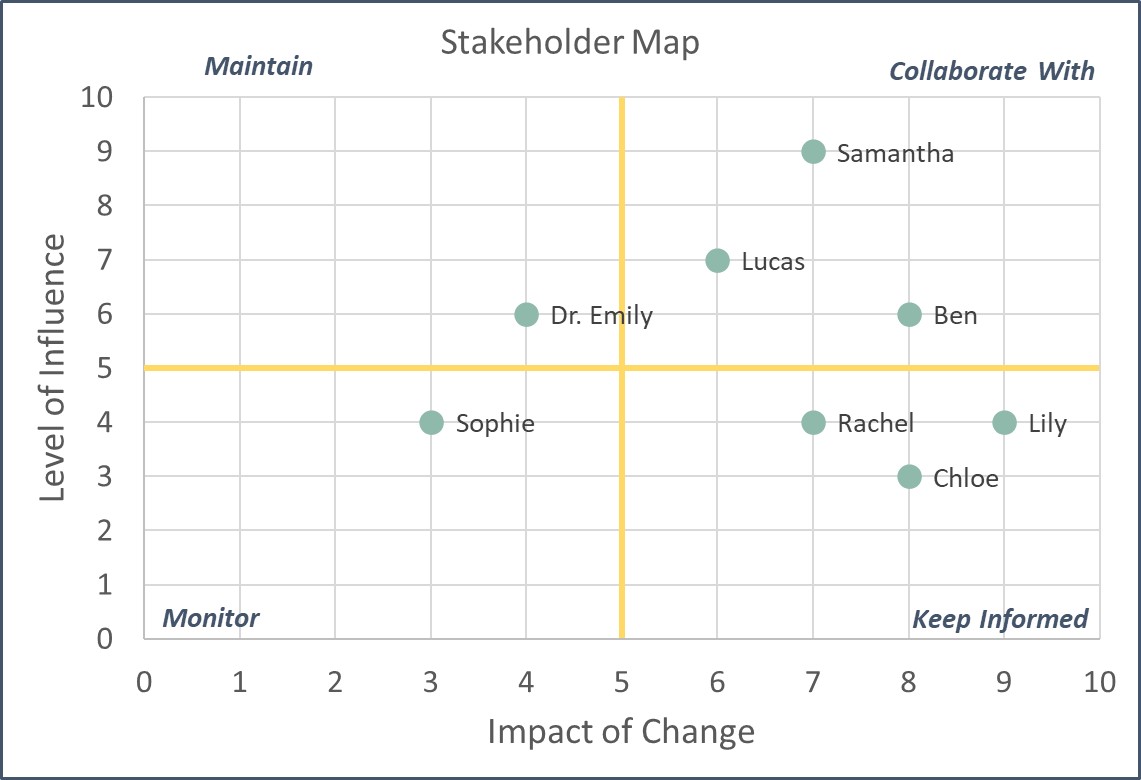Select the Chloe data point marker

coord(909,477)
